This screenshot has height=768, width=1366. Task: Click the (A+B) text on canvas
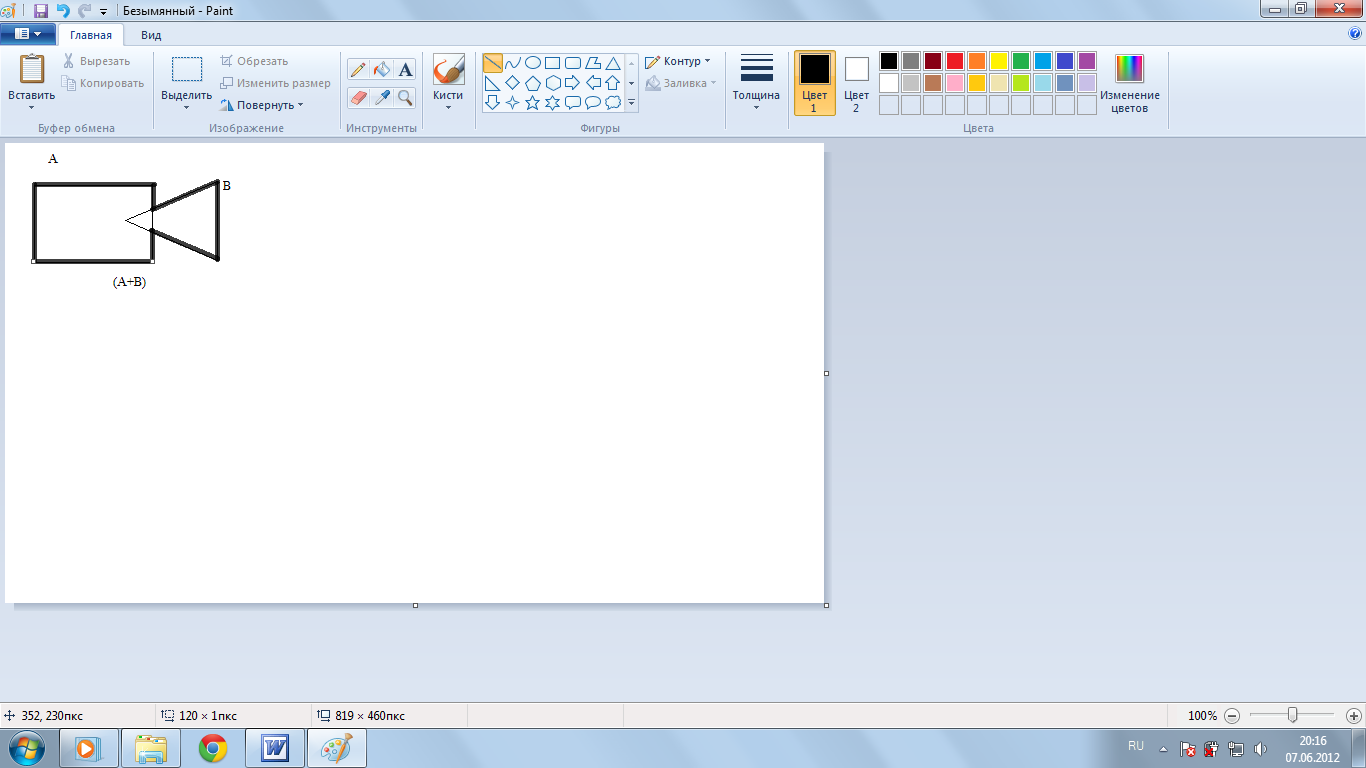click(x=129, y=282)
